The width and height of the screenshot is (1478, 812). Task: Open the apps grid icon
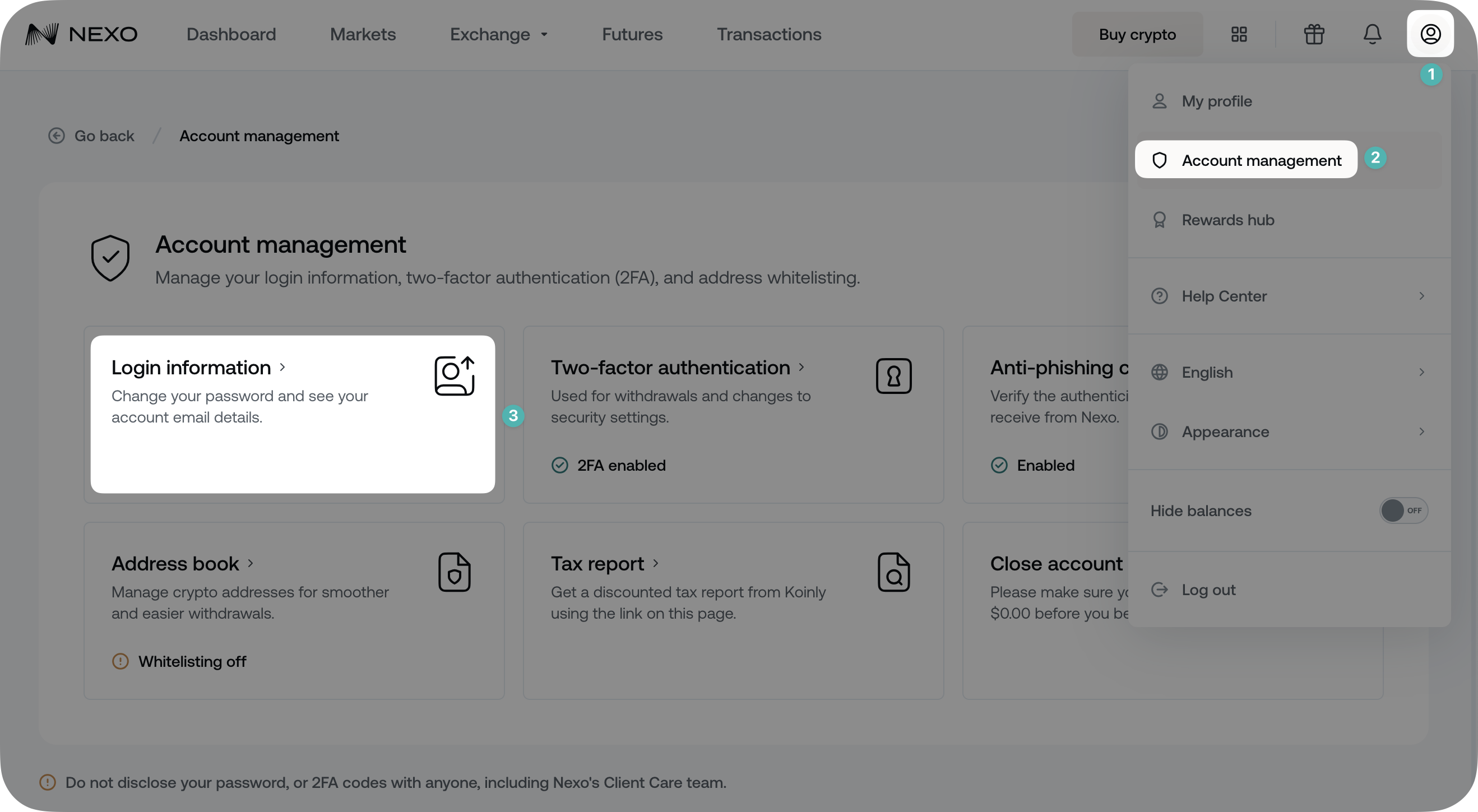1239,34
